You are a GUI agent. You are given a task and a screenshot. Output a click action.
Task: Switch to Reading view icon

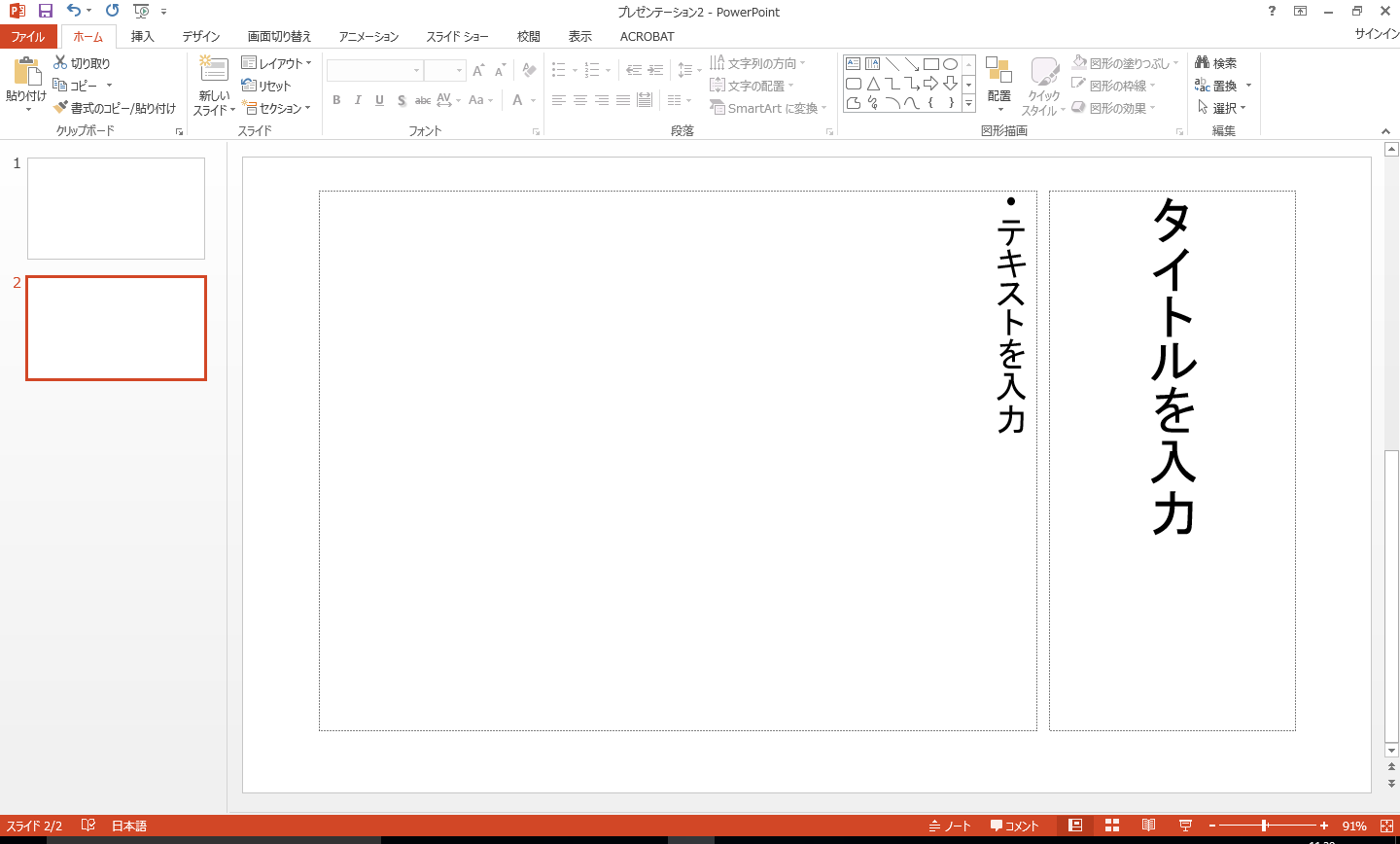[x=1148, y=826]
